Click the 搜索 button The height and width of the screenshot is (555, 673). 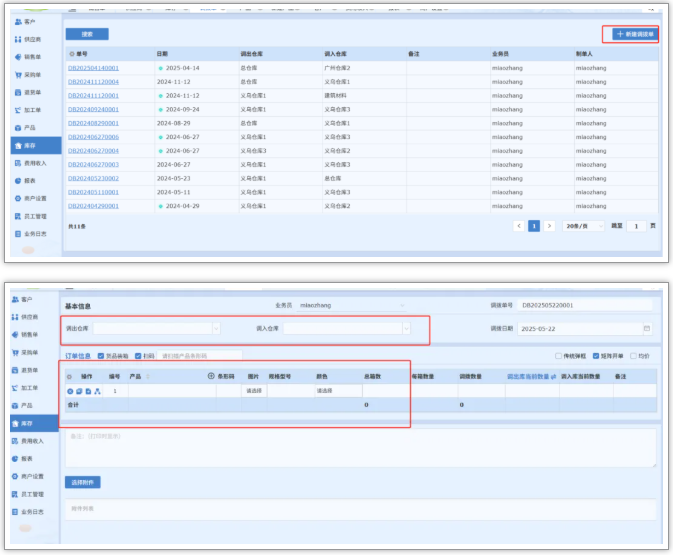[x=87, y=34]
